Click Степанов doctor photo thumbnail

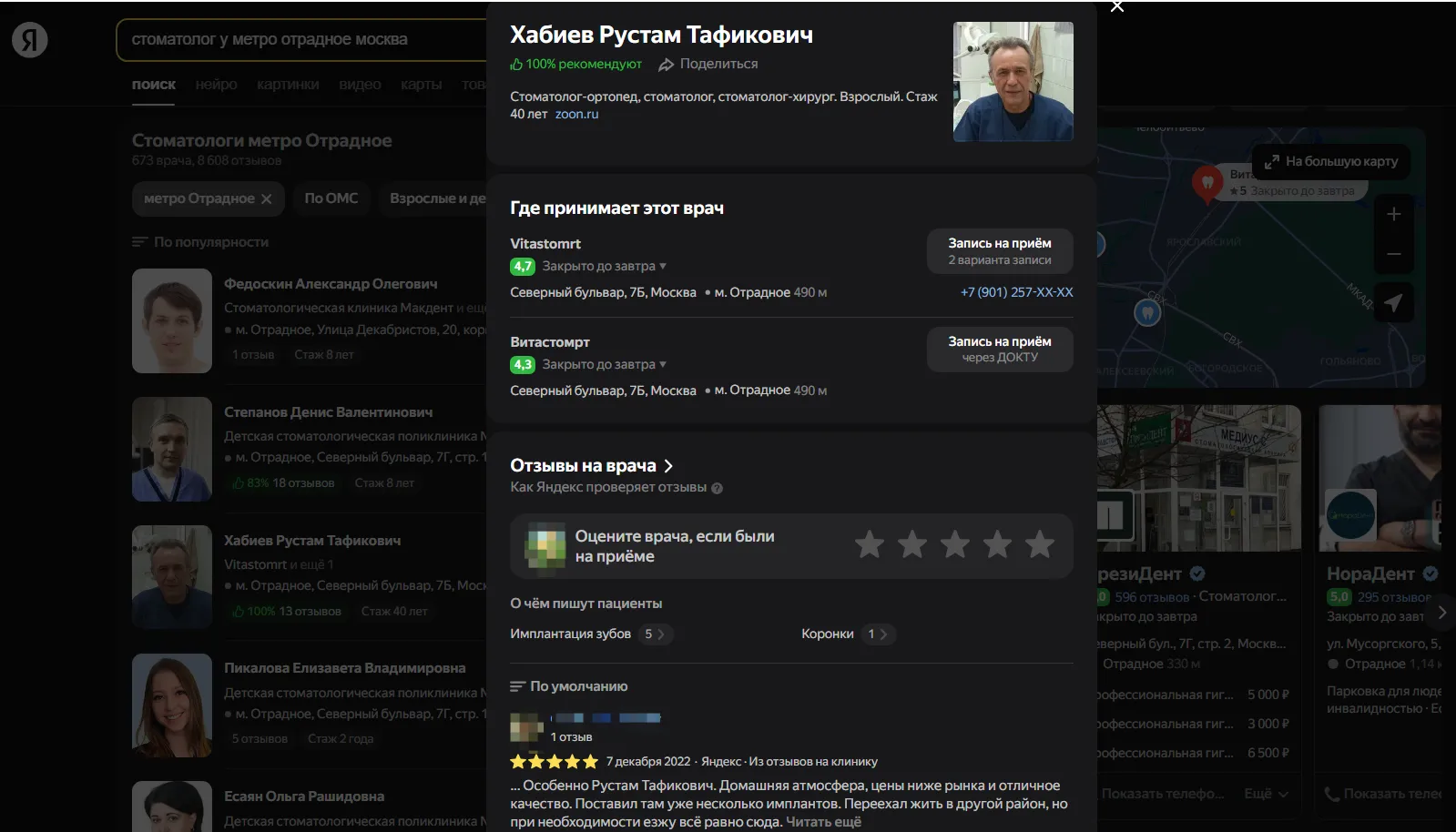coord(172,449)
